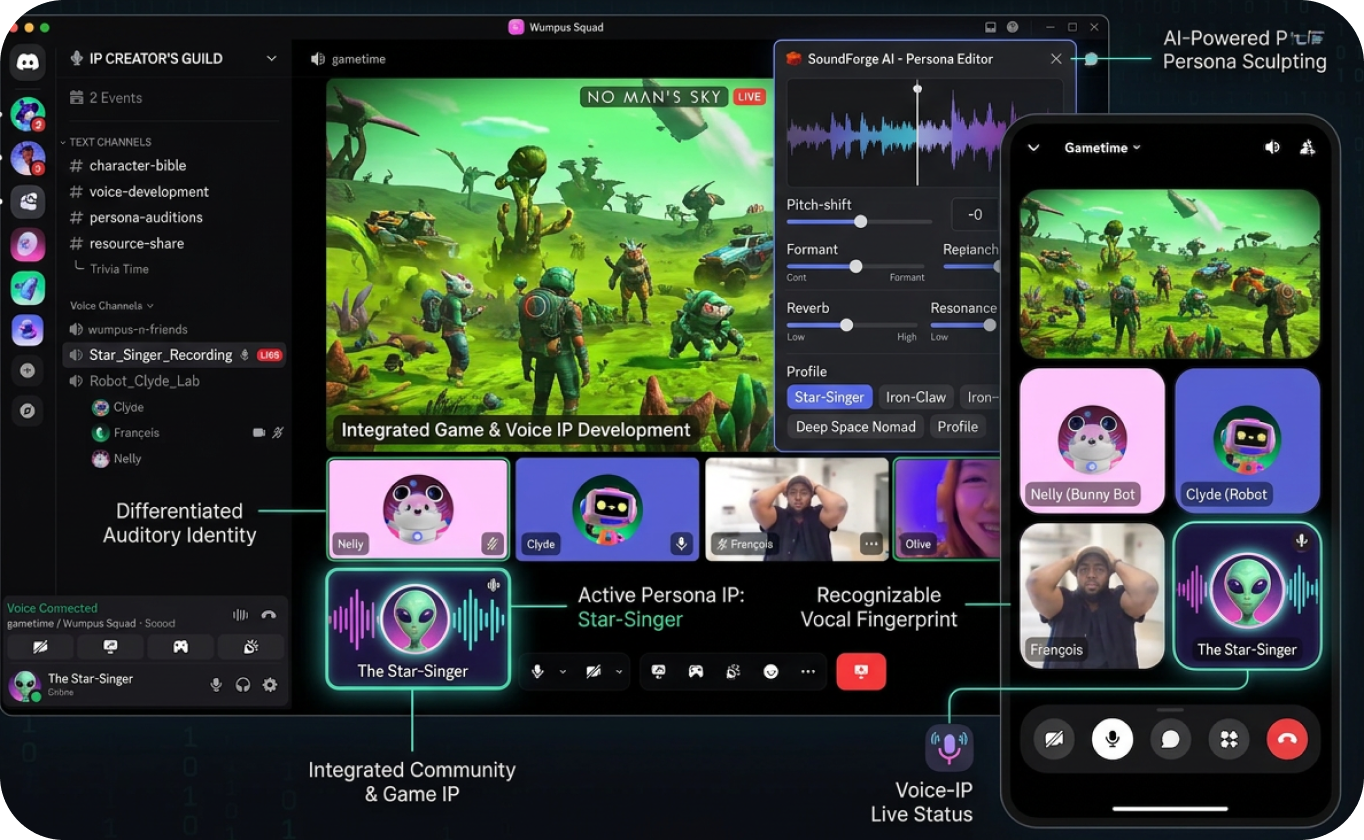The height and width of the screenshot is (840, 1364).
Task: Open the resource-share channel
Action: coord(127,243)
